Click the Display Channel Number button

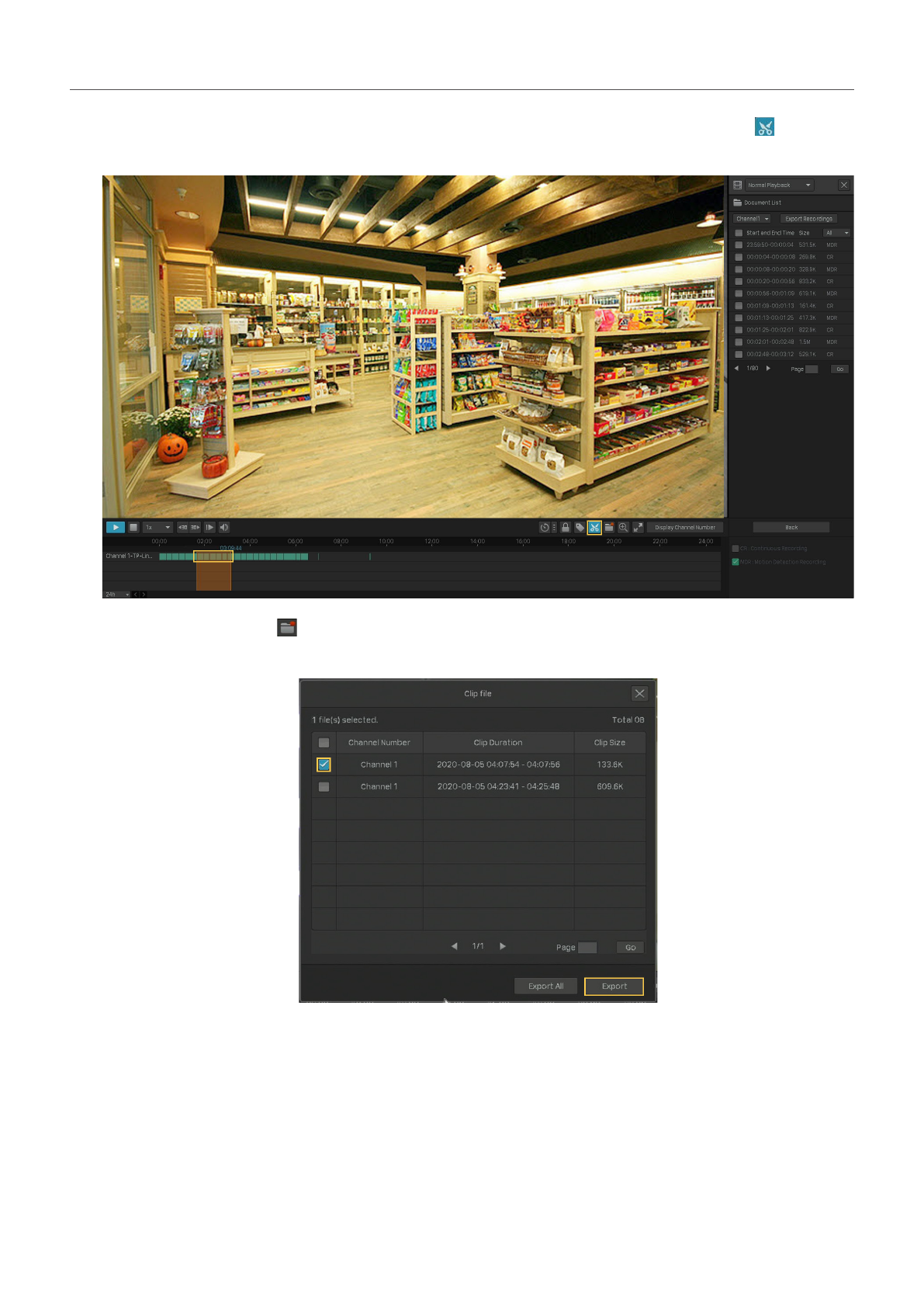pos(684,528)
